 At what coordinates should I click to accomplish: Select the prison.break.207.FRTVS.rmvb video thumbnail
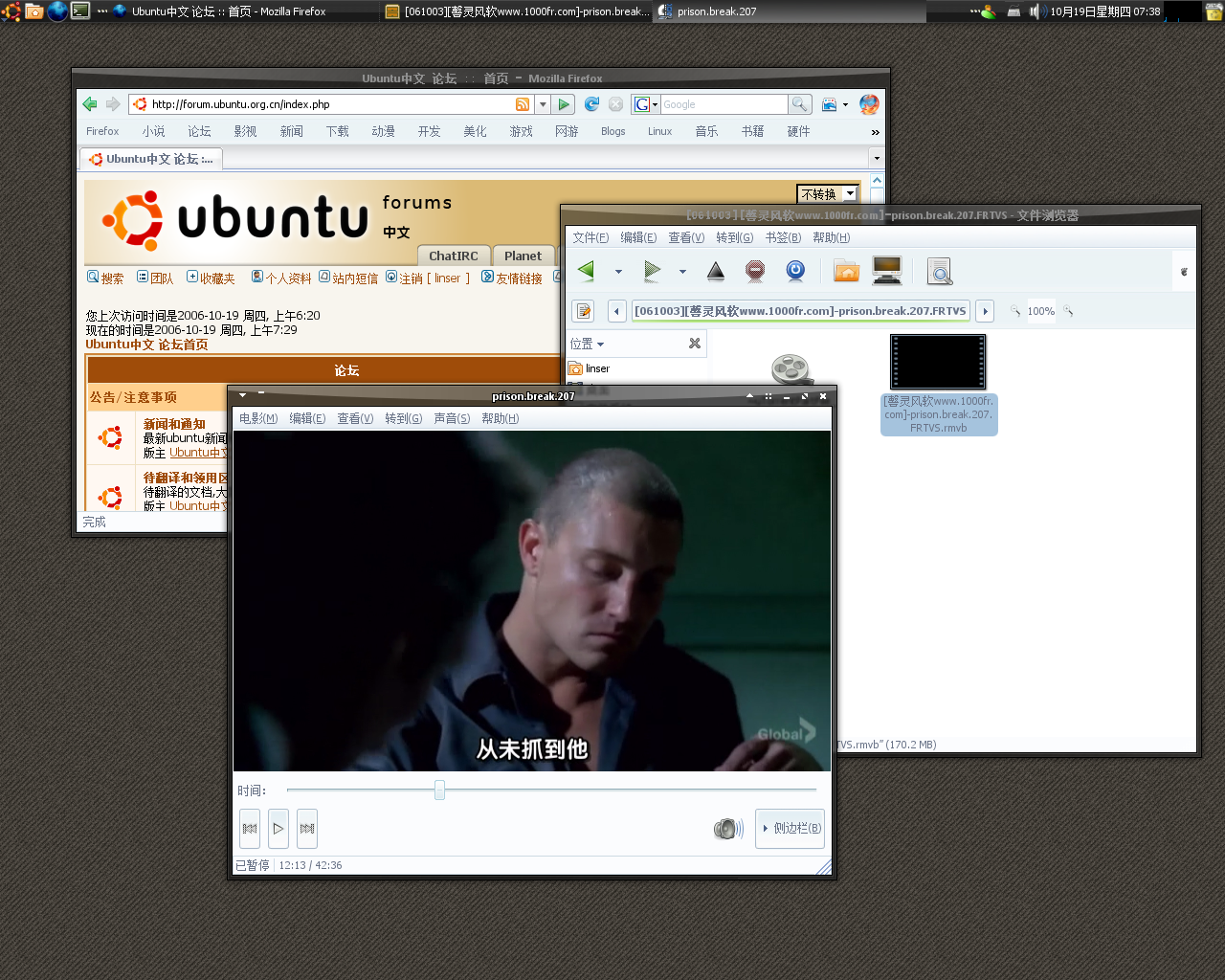(938, 362)
